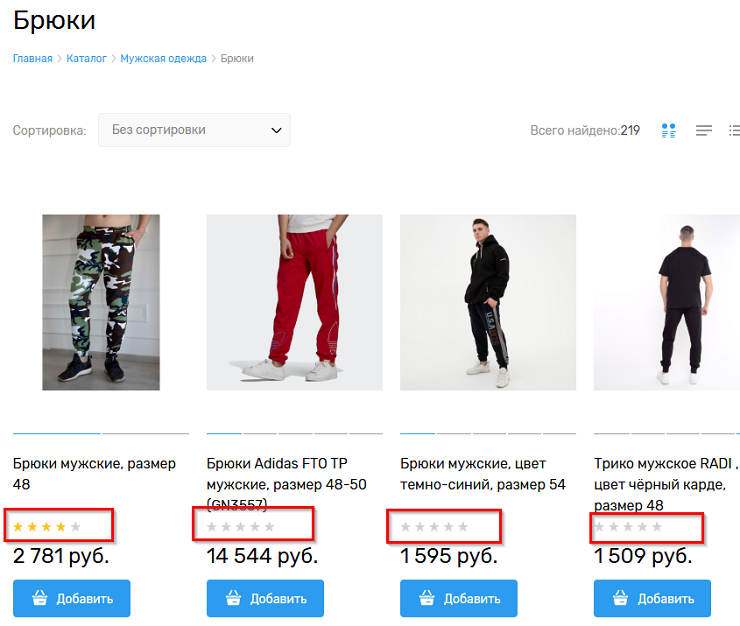Open the 'Без сортировки' sorting dropdown
The image size is (740, 626).
[x=194, y=130]
